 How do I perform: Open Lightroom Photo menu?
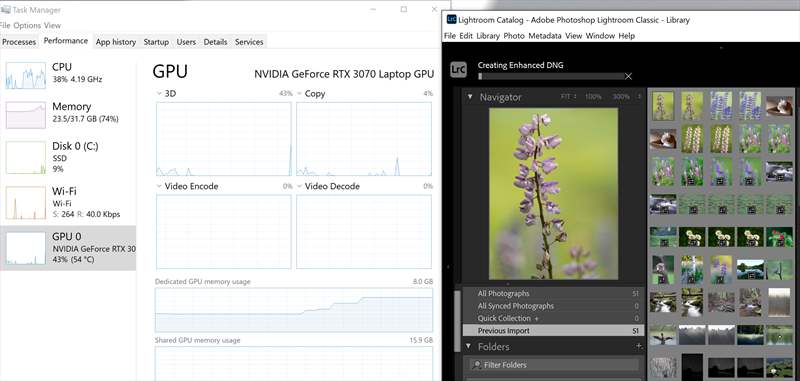point(514,36)
